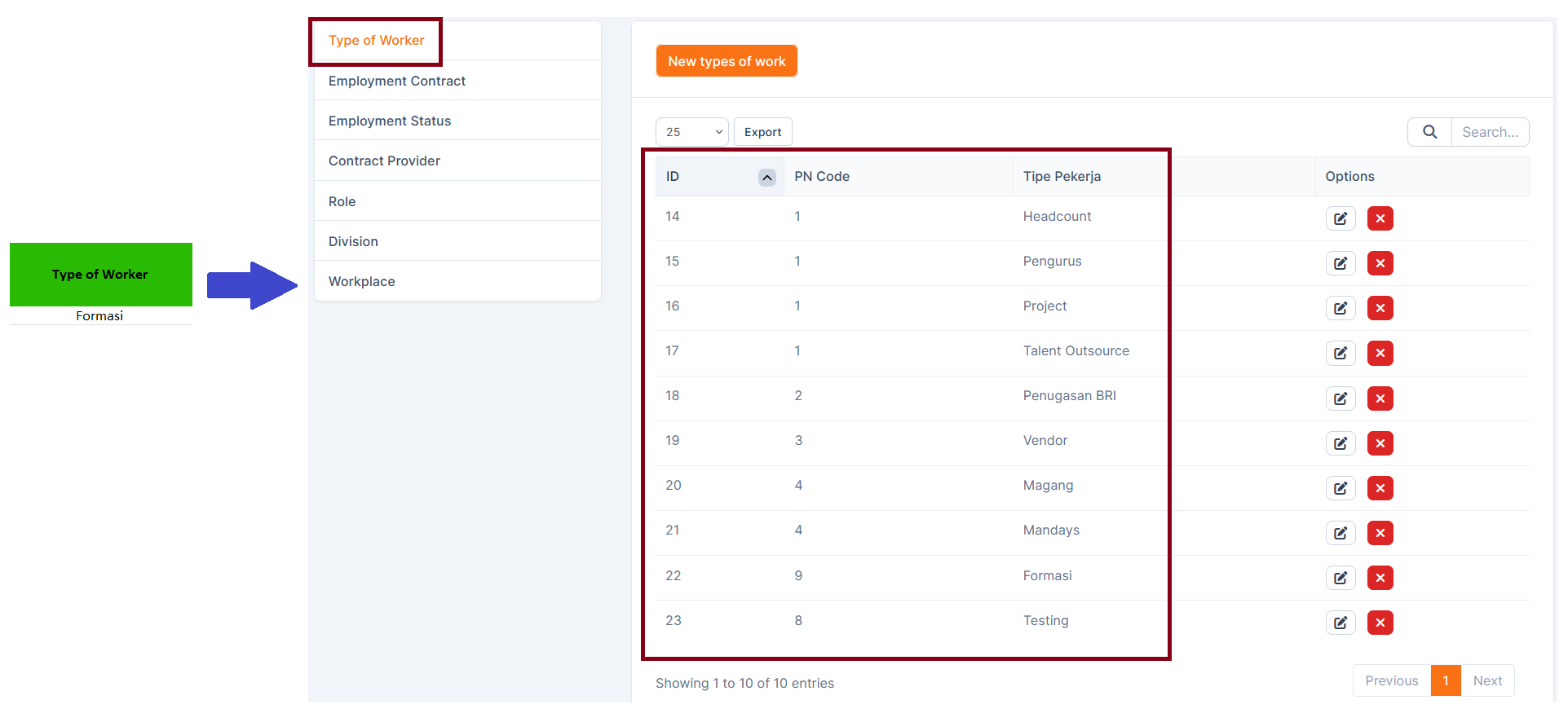The image size is (1568, 722).
Task: Edit the Magang entry
Action: click(1340, 488)
